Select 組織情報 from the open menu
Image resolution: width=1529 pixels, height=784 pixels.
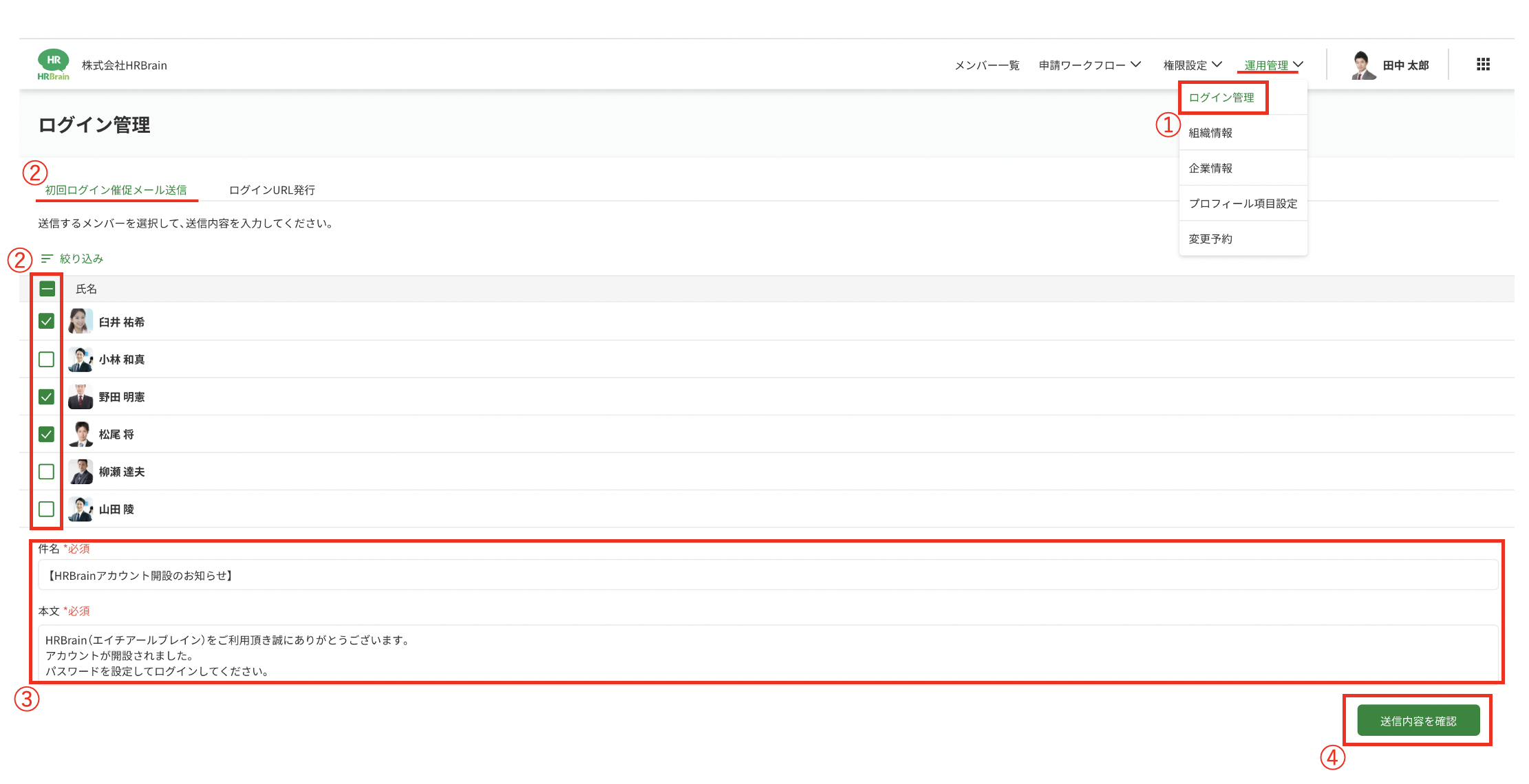click(1210, 133)
